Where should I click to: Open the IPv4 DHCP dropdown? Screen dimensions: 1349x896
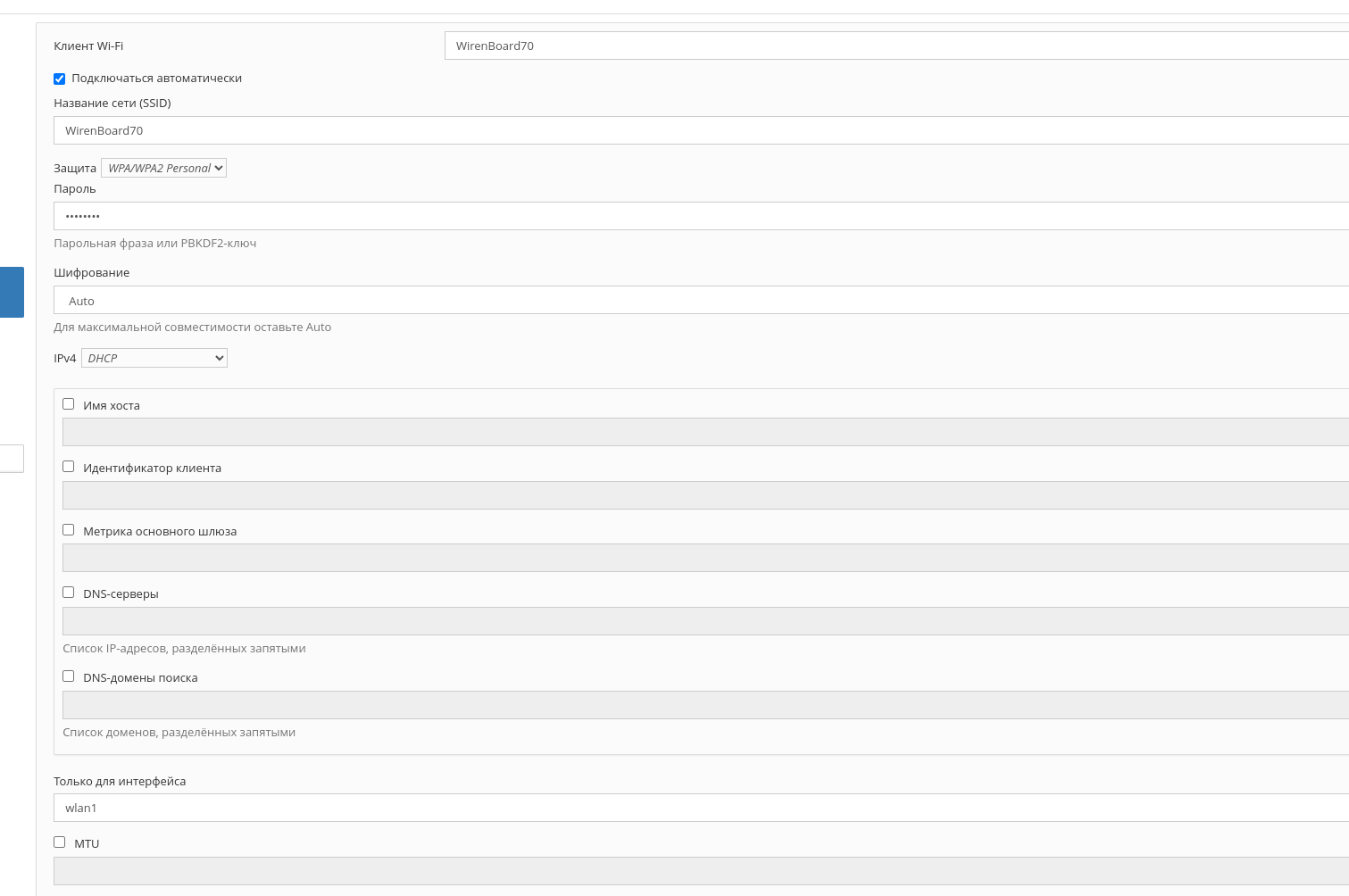tap(154, 358)
